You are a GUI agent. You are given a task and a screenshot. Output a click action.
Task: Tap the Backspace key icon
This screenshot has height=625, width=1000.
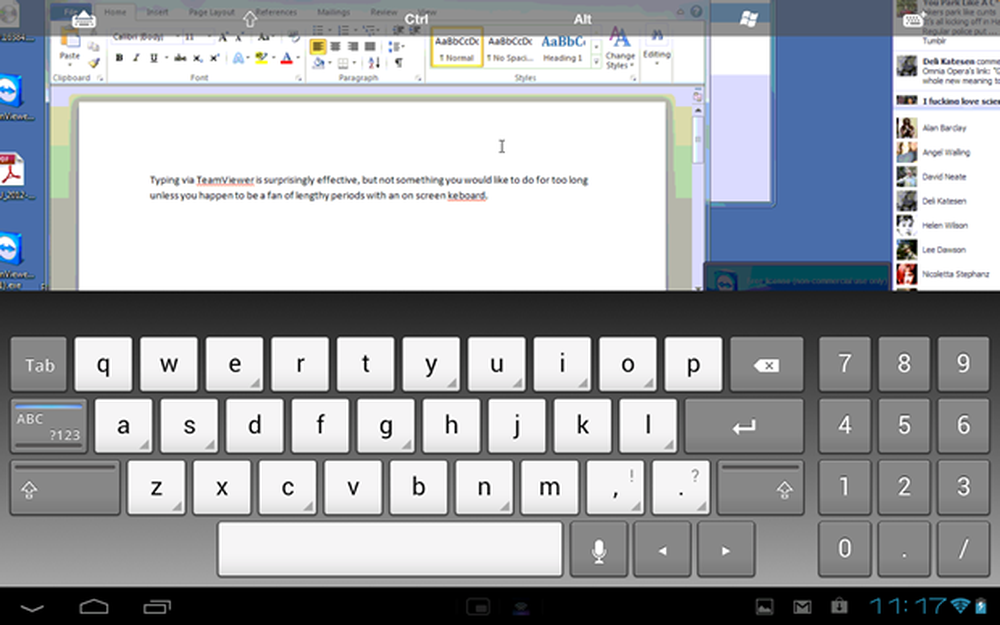(x=767, y=364)
